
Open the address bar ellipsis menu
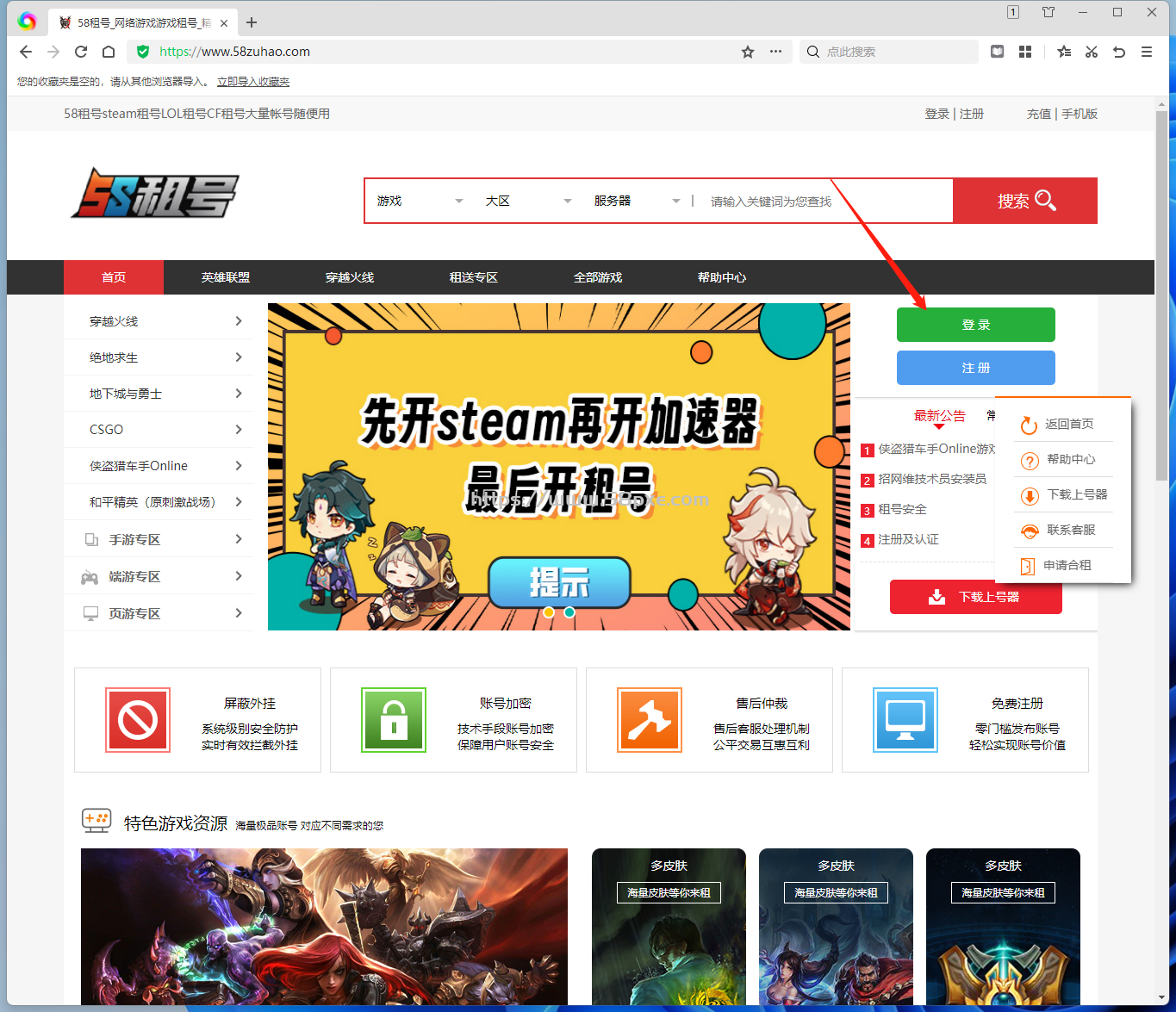[x=775, y=52]
